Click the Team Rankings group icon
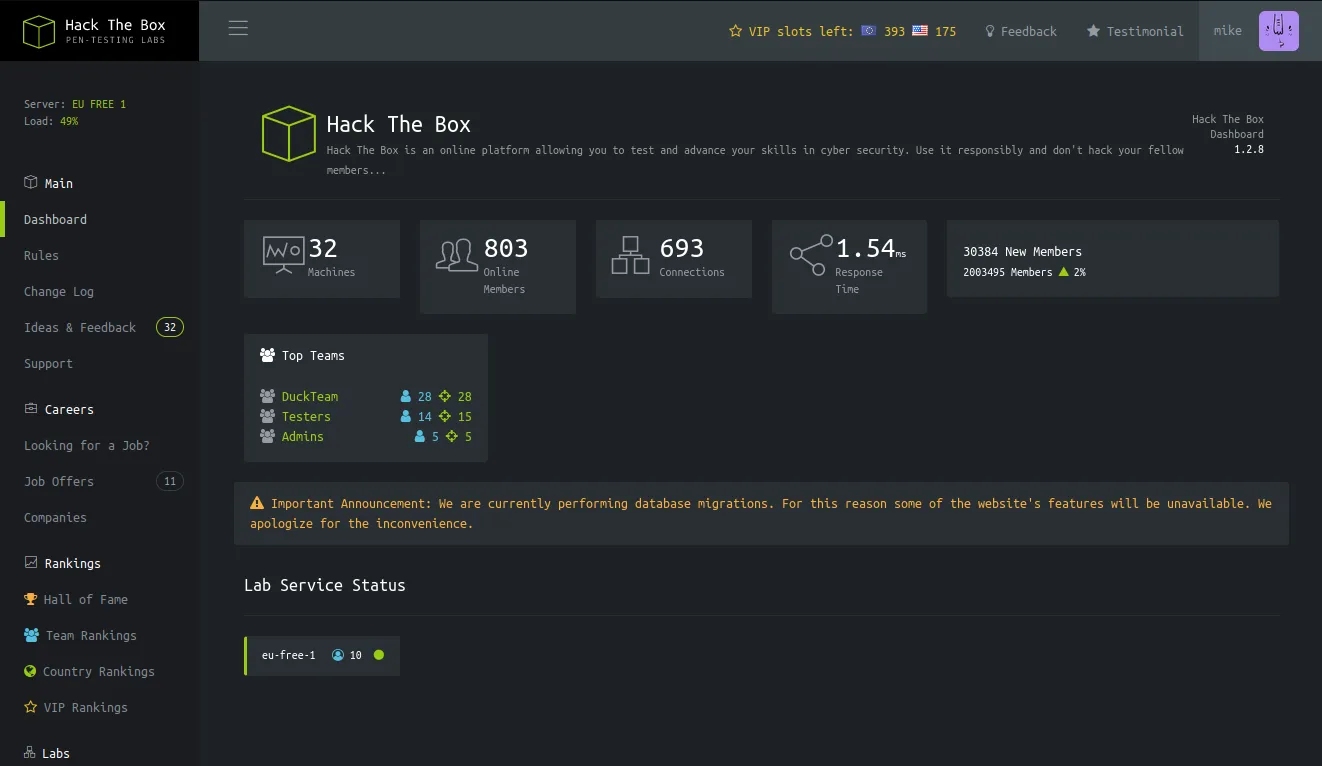1322x766 pixels. tap(31, 635)
